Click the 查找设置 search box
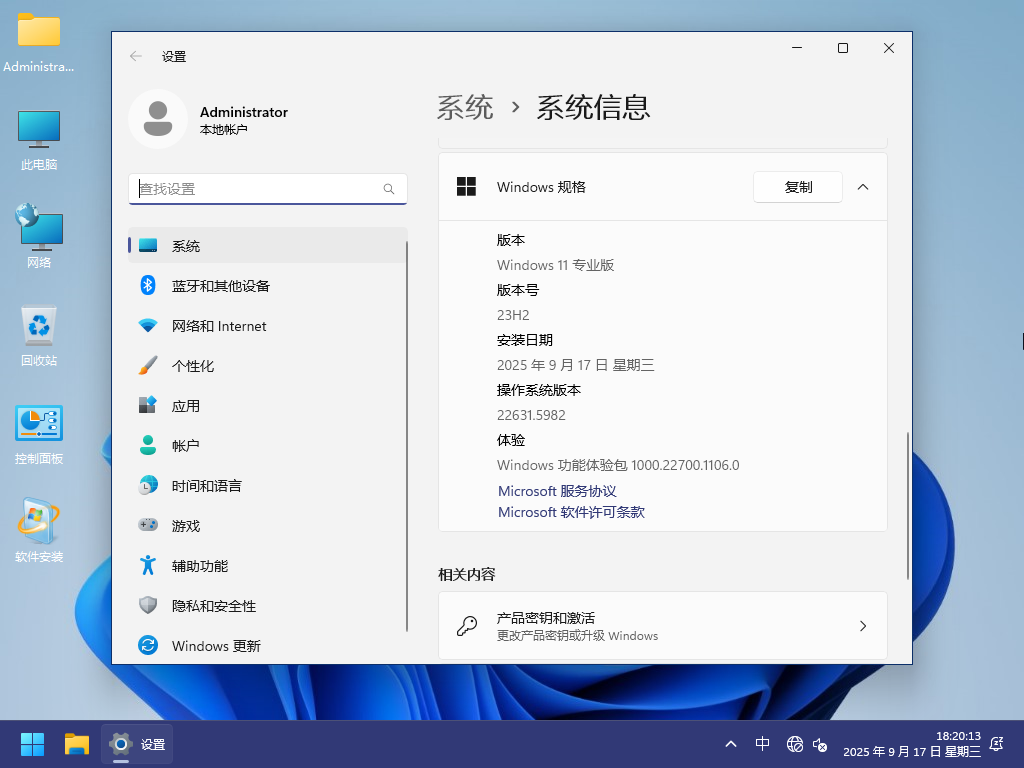Viewport: 1024px width, 768px height. click(x=260, y=189)
